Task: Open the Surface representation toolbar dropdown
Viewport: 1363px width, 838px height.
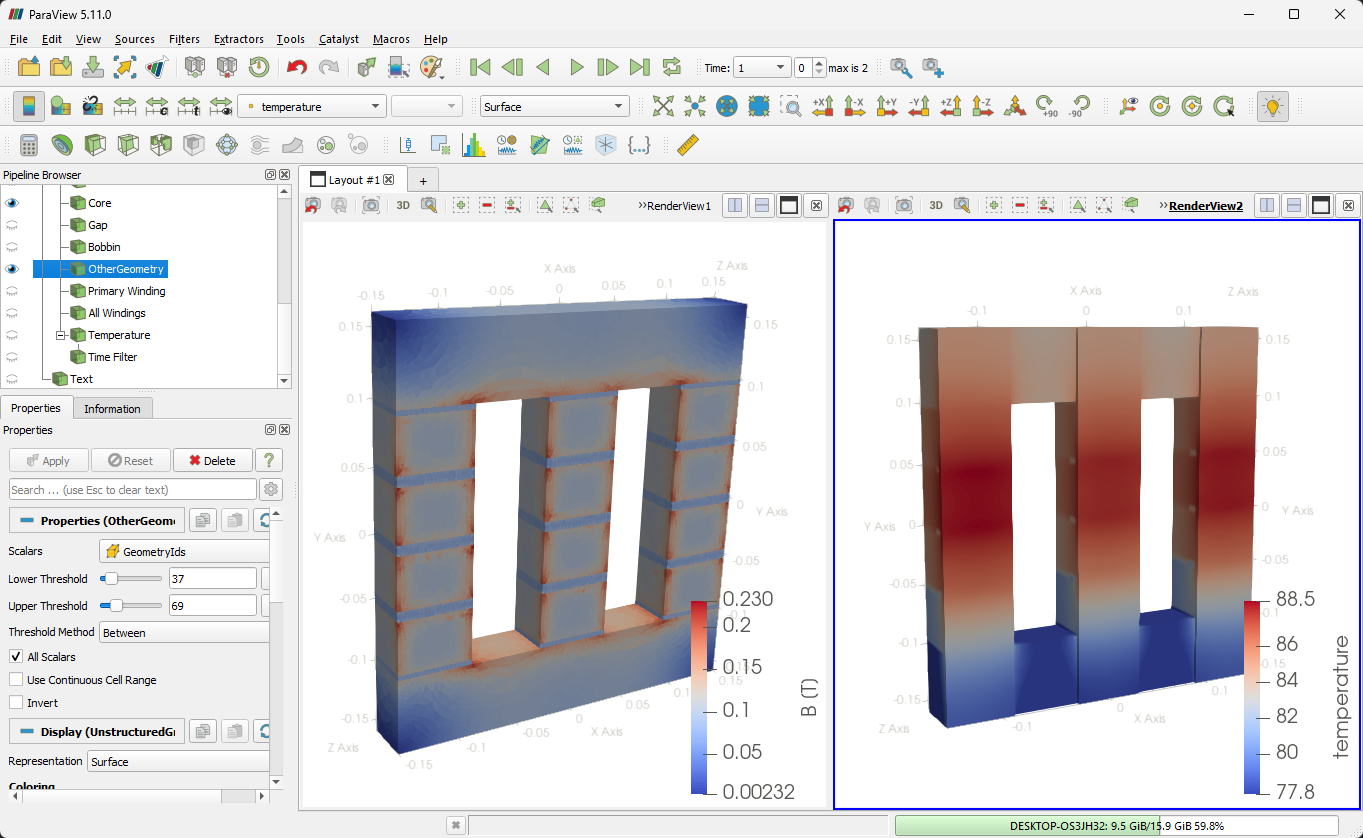Action: coord(554,107)
